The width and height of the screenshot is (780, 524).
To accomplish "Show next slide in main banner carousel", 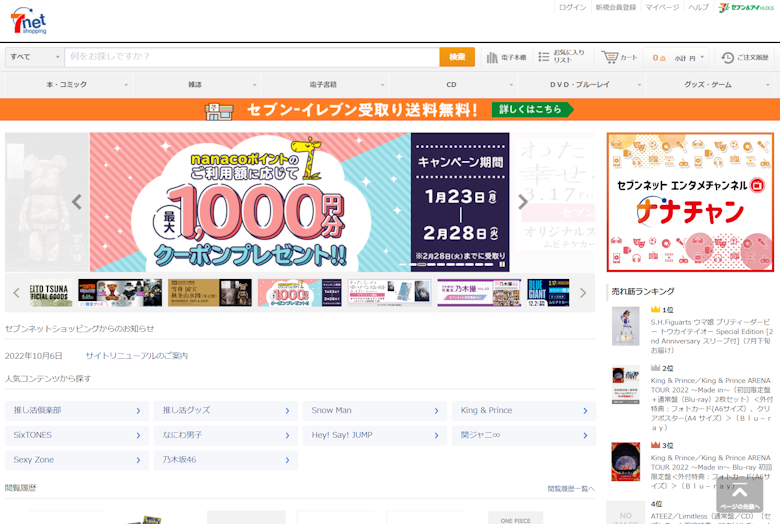I will 522,202.
